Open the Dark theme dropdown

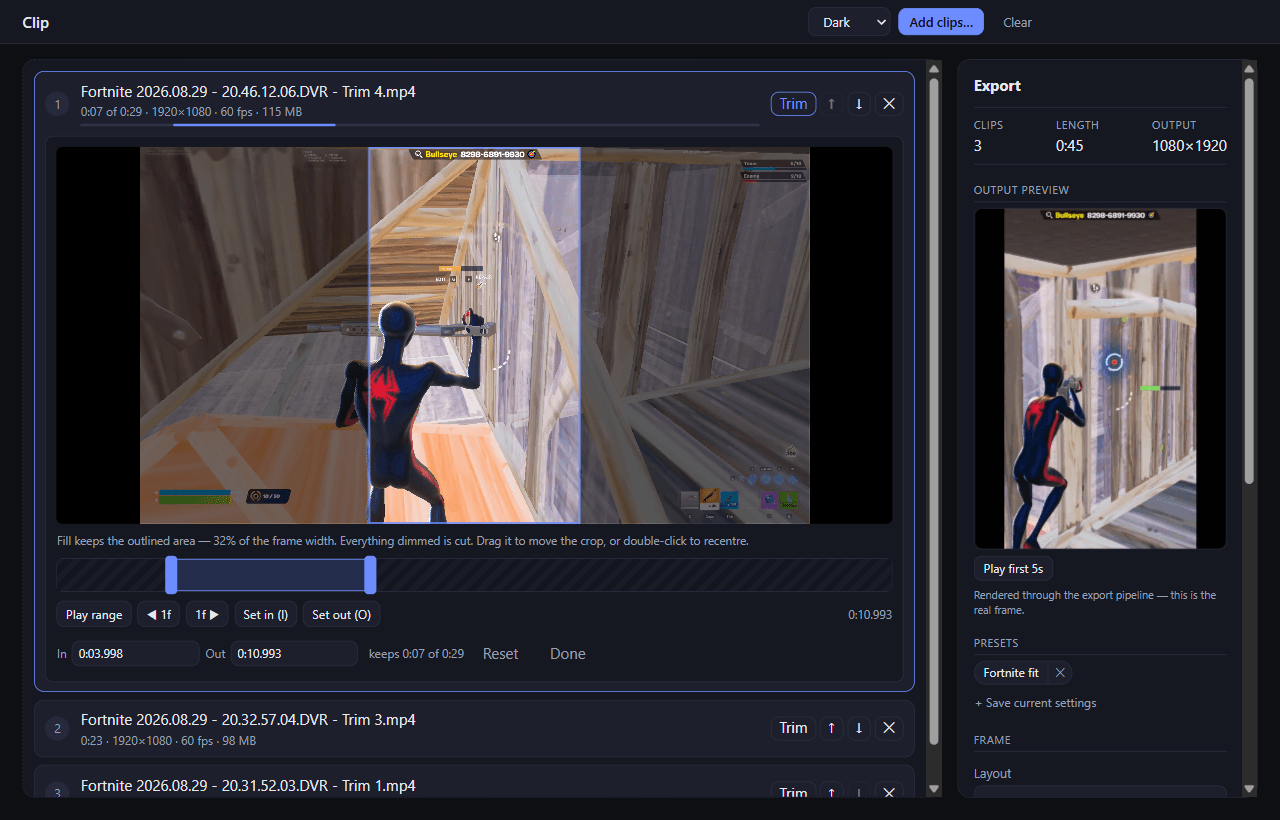(x=849, y=22)
